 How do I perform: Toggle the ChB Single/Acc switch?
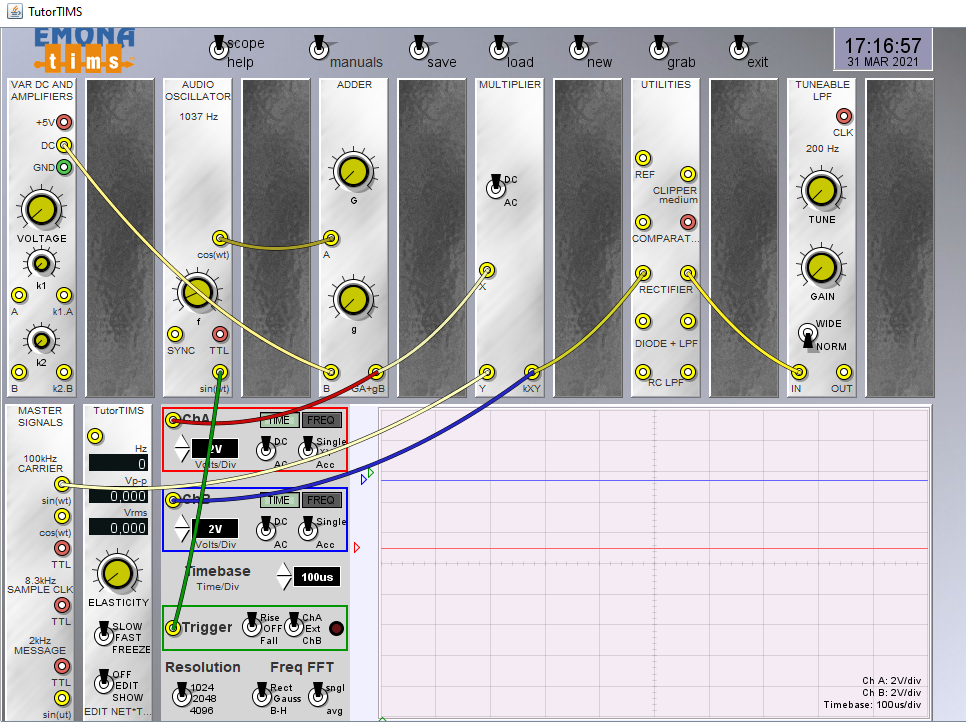click(x=308, y=528)
